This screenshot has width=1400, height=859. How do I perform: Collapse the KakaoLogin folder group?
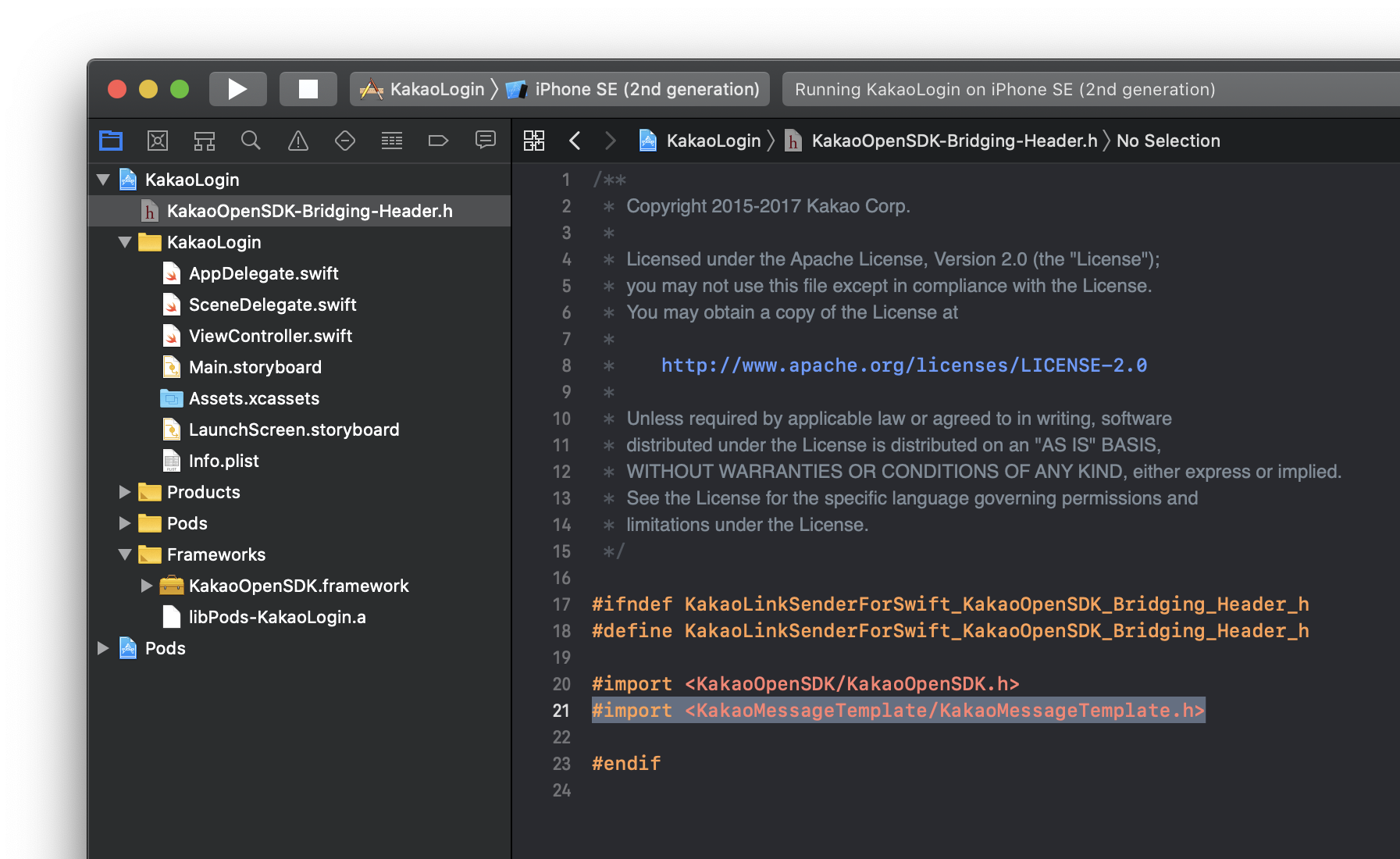125,242
